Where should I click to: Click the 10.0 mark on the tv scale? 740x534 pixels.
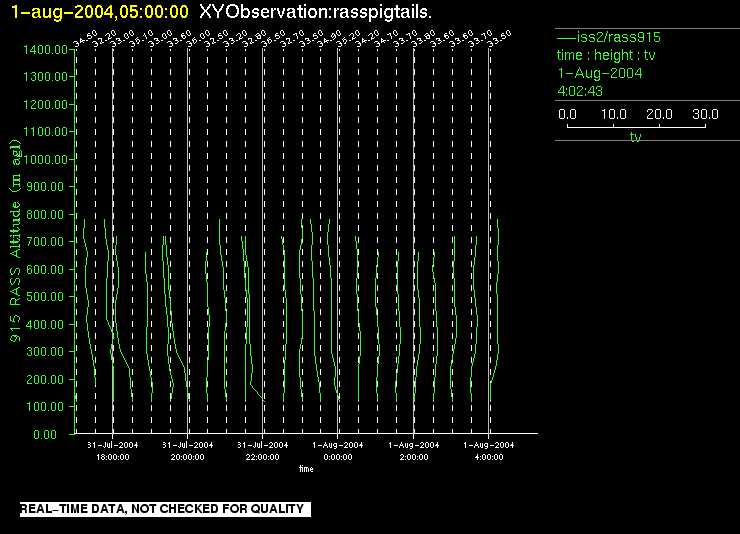614,114
